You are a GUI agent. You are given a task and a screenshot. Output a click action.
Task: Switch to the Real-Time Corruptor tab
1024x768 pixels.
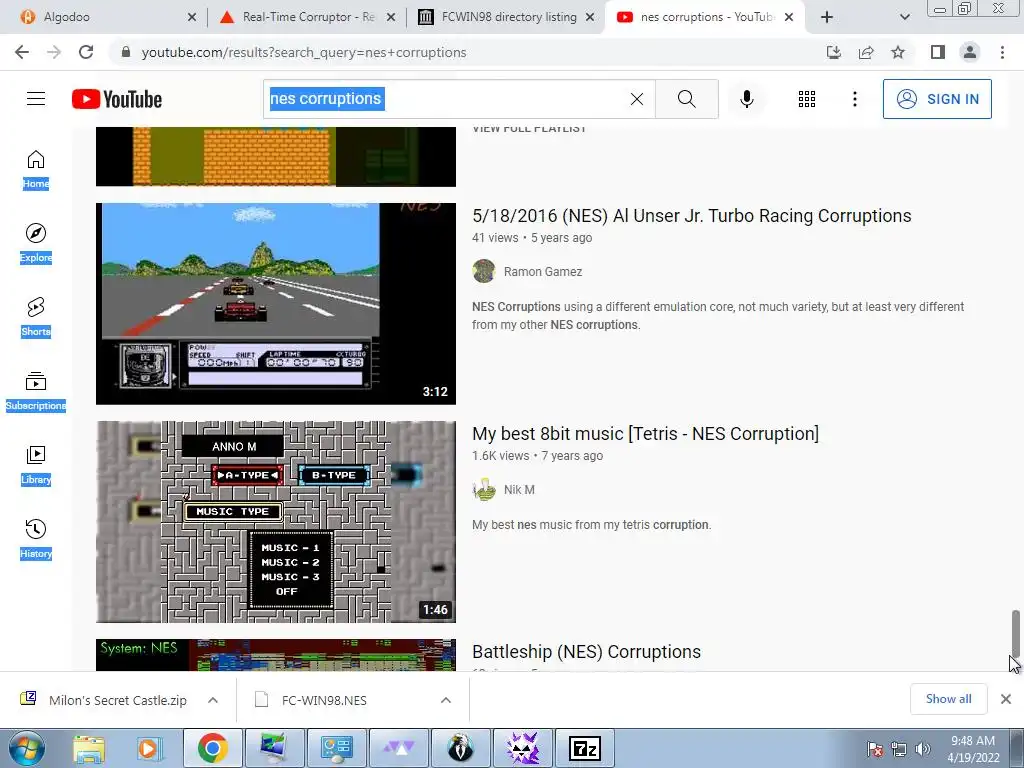tap(307, 17)
